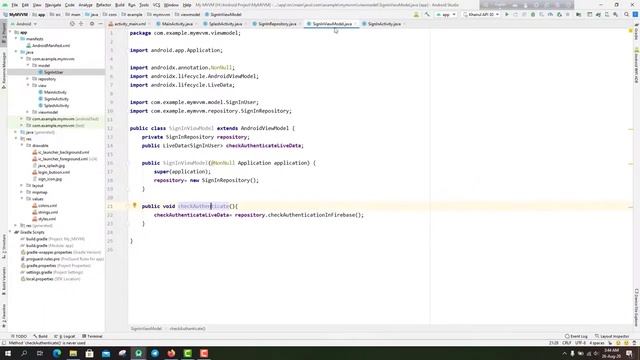Click the debug bug icon in toolbar
640x360 pixels.
(x=533, y=14)
